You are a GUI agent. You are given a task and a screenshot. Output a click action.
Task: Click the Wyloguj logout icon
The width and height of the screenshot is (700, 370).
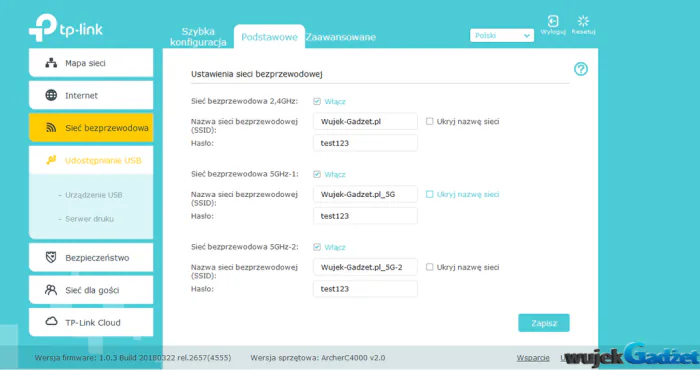pos(553,21)
